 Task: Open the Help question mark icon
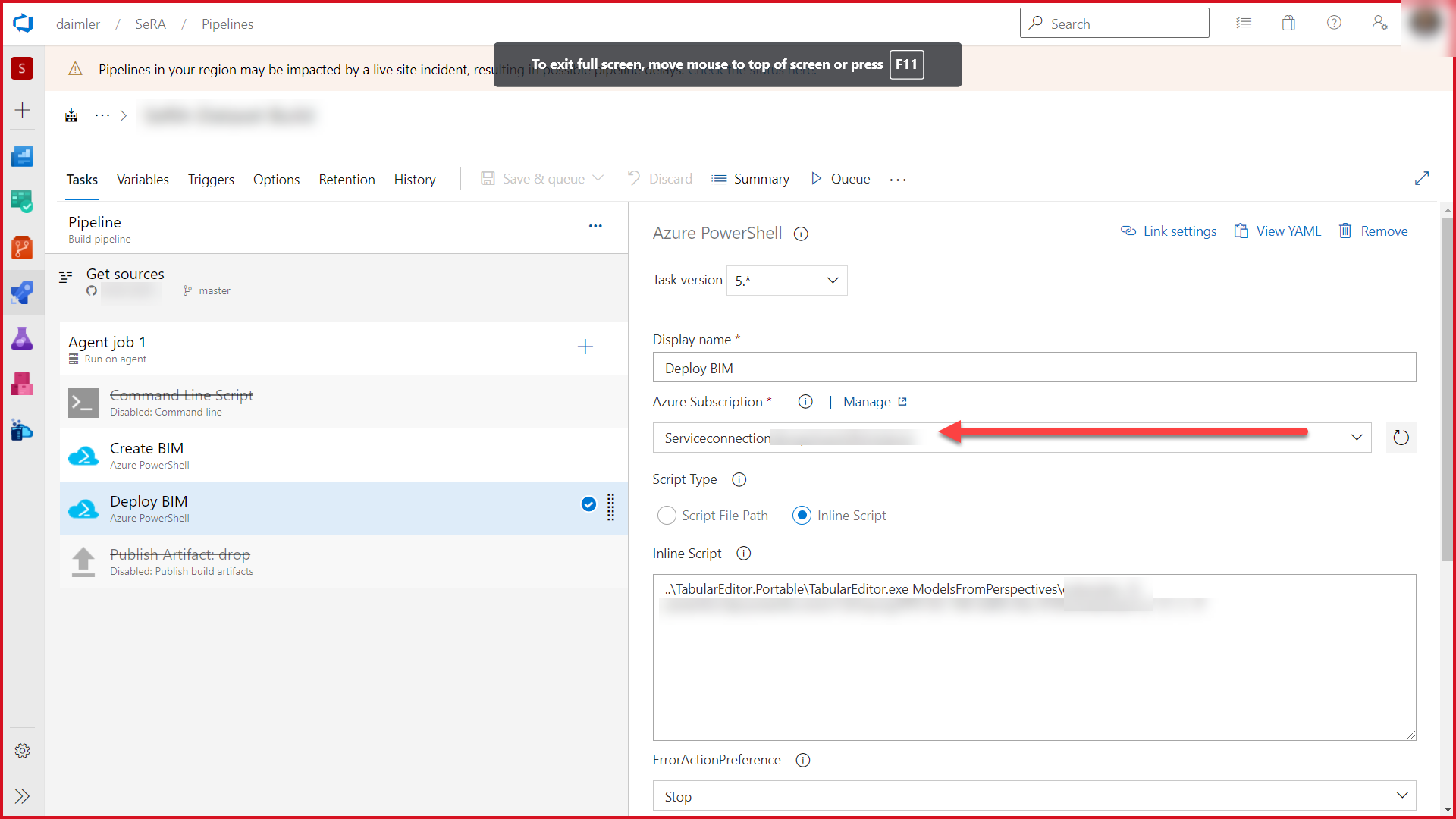coord(1334,23)
